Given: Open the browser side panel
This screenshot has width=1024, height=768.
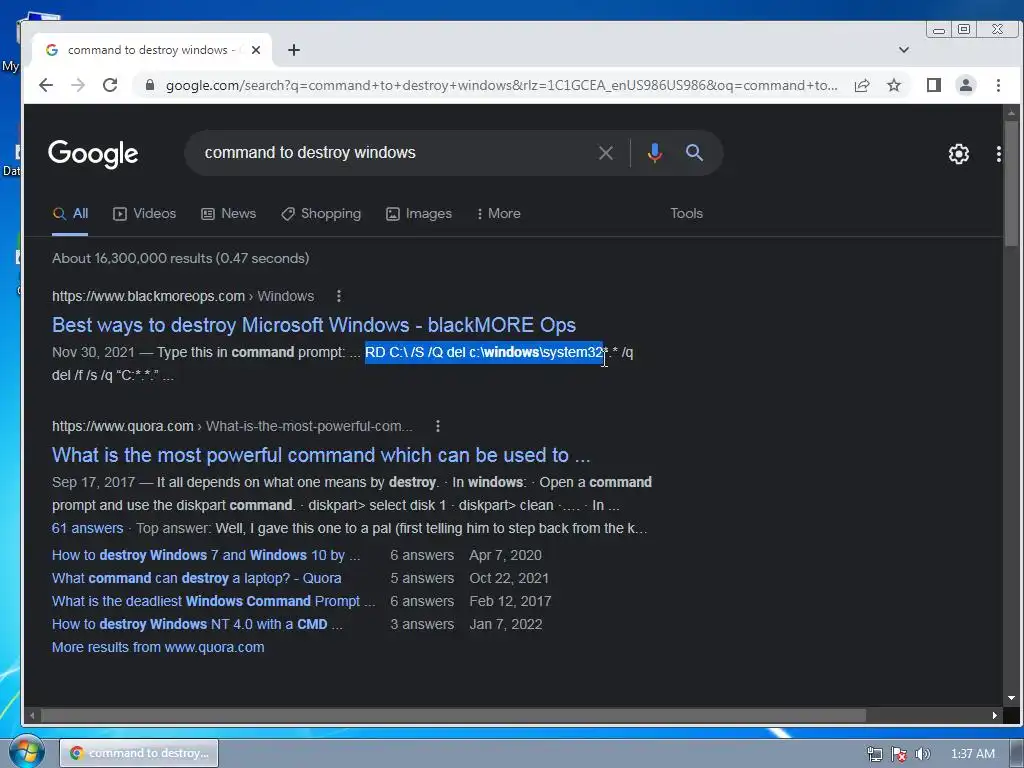Looking at the screenshot, I should [x=934, y=85].
